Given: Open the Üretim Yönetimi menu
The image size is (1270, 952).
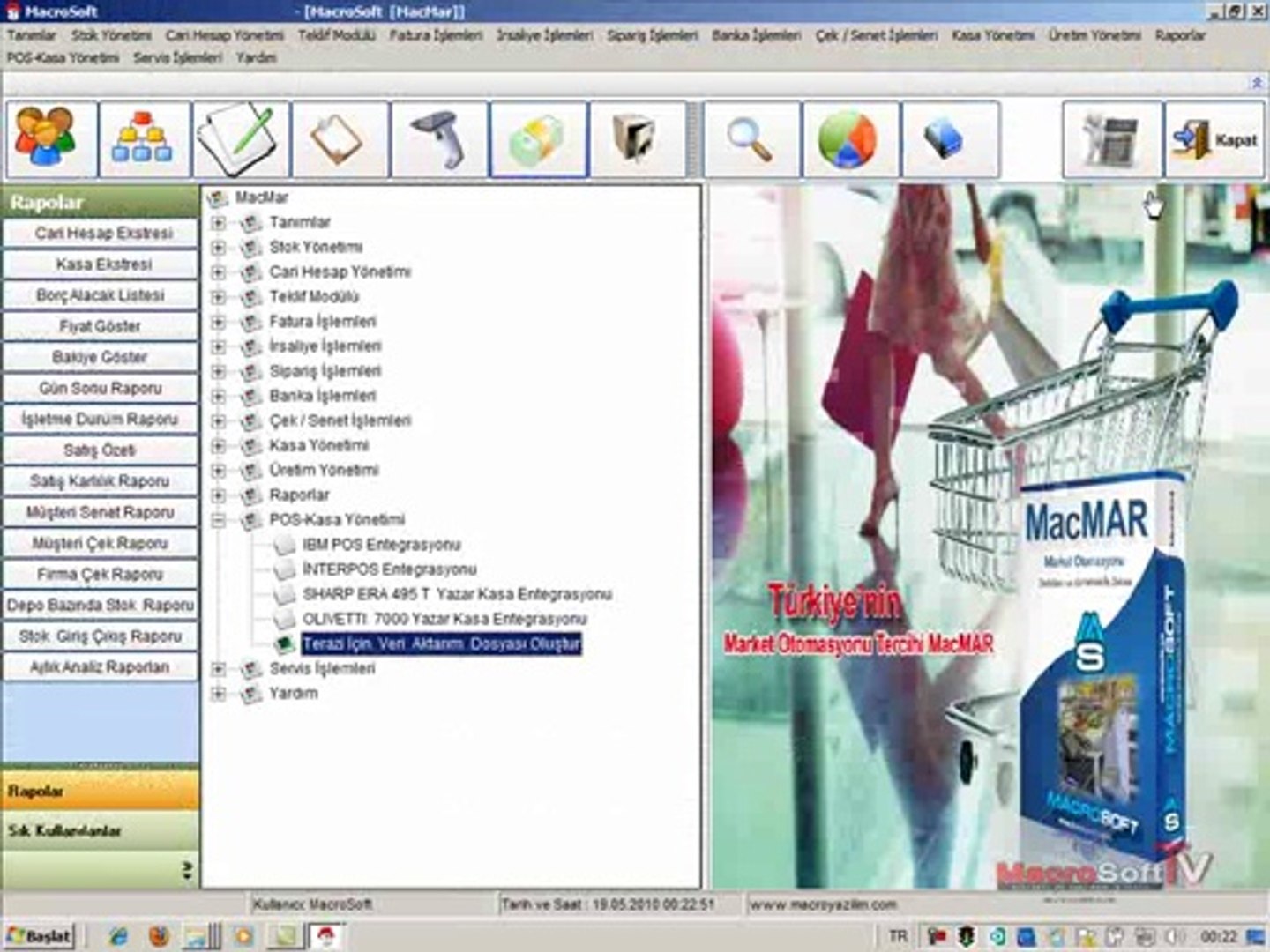Looking at the screenshot, I should [x=1094, y=35].
